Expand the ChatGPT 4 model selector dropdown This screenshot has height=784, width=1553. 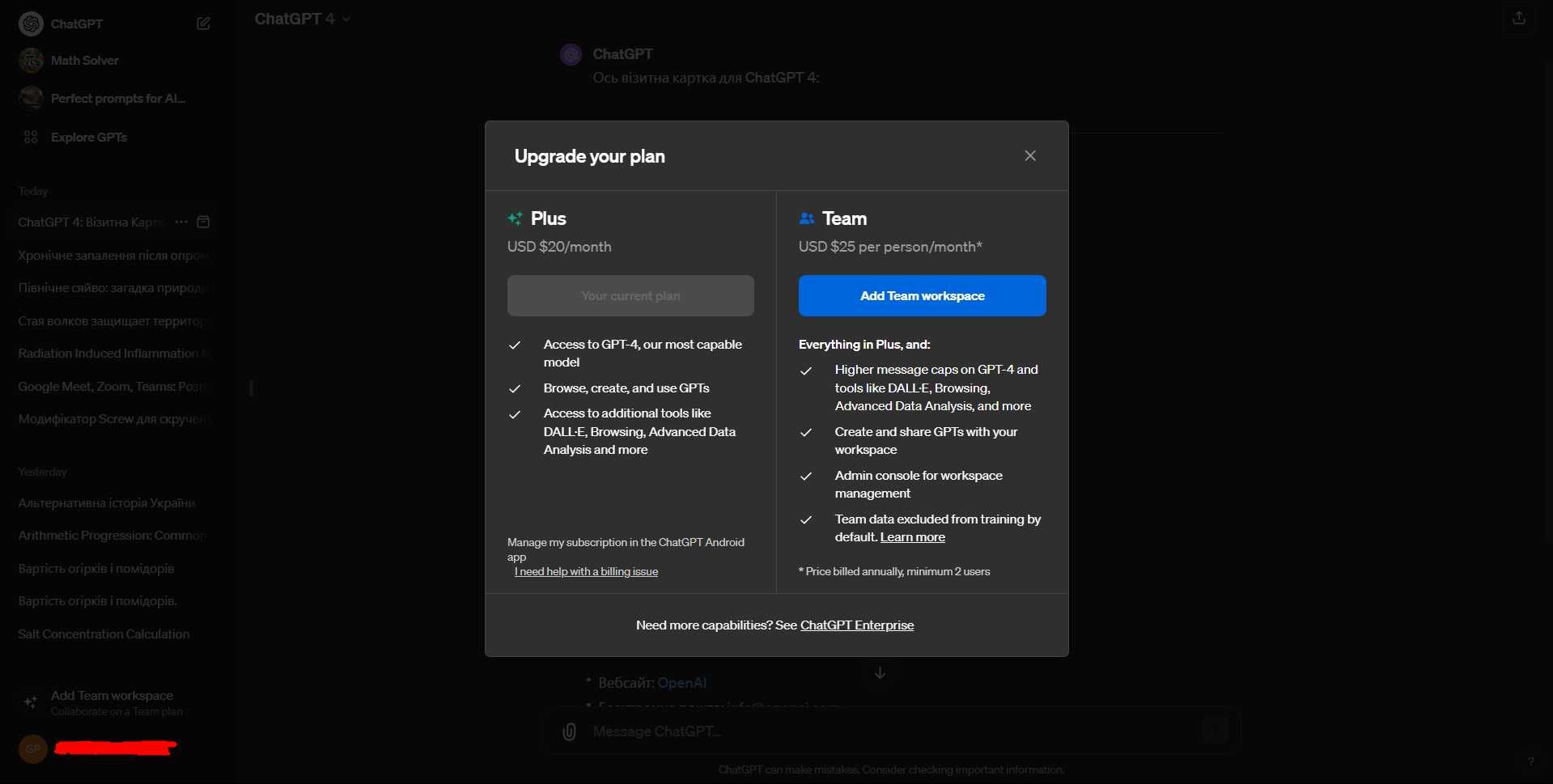[303, 19]
